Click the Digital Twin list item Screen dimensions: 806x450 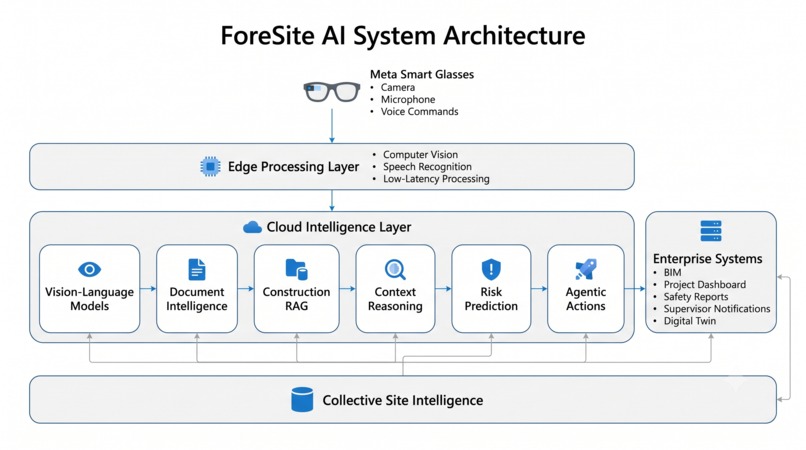(690, 321)
